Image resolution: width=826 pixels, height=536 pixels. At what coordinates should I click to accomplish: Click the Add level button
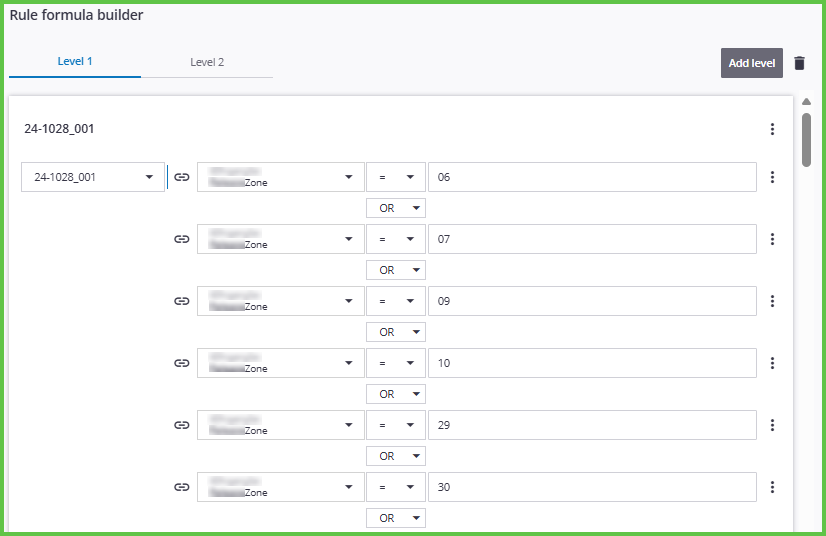[x=751, y=63]
